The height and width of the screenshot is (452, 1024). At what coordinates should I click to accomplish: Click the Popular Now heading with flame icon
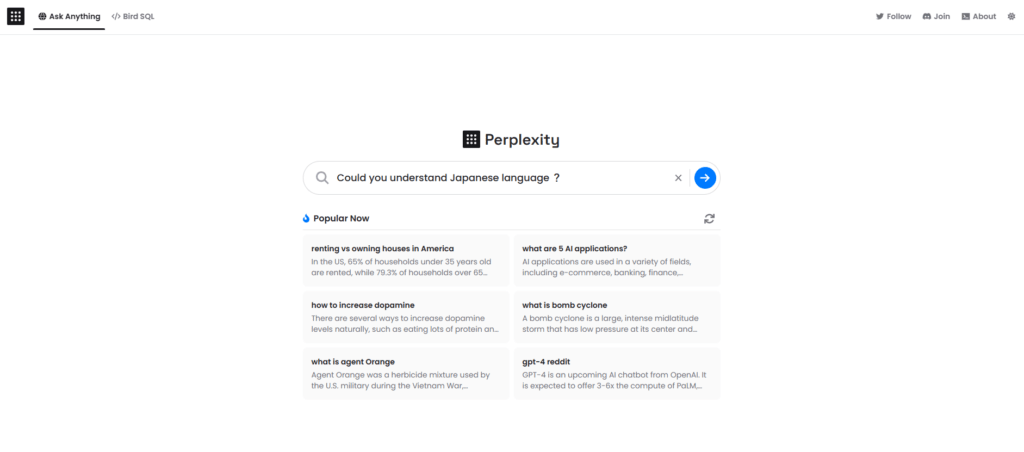[x=336, y=218]
